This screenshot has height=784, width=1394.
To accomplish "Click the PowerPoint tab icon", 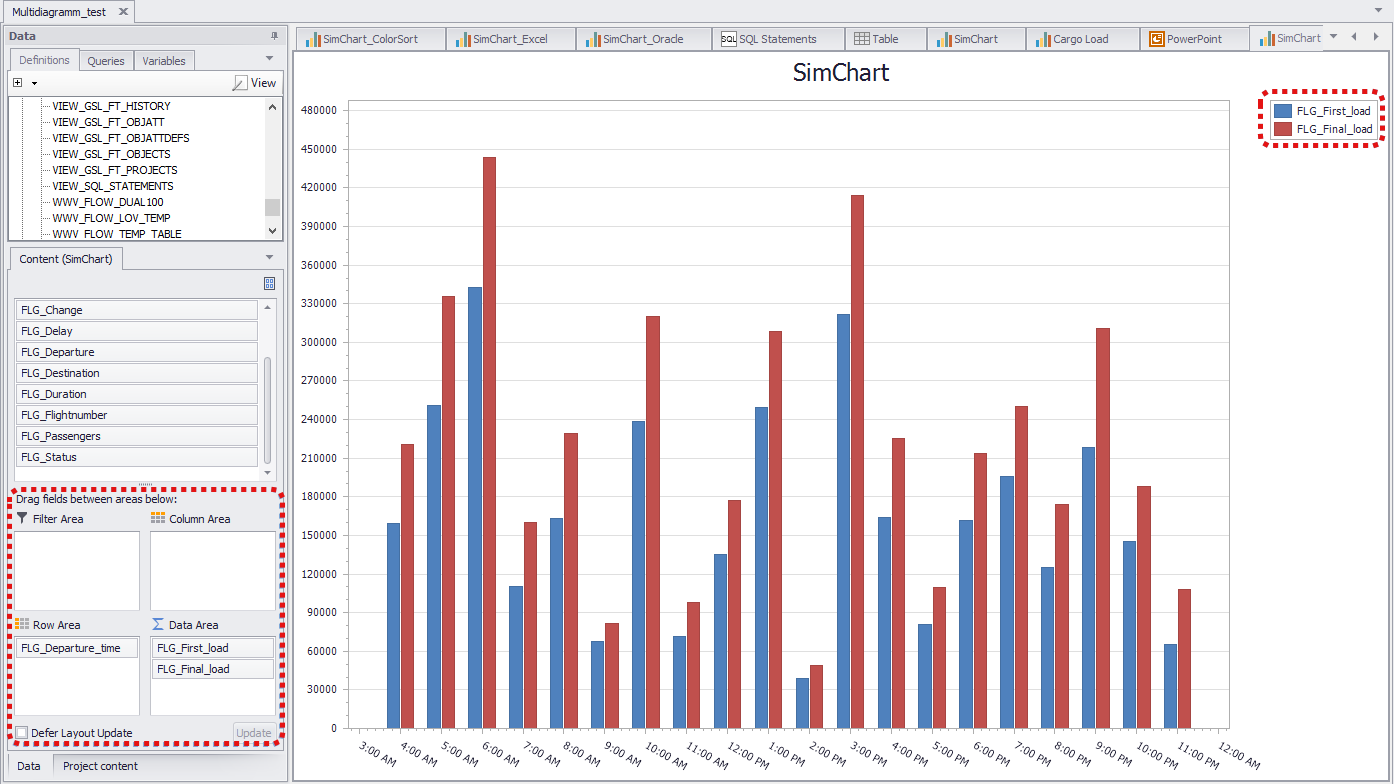I will point(1157,39).
